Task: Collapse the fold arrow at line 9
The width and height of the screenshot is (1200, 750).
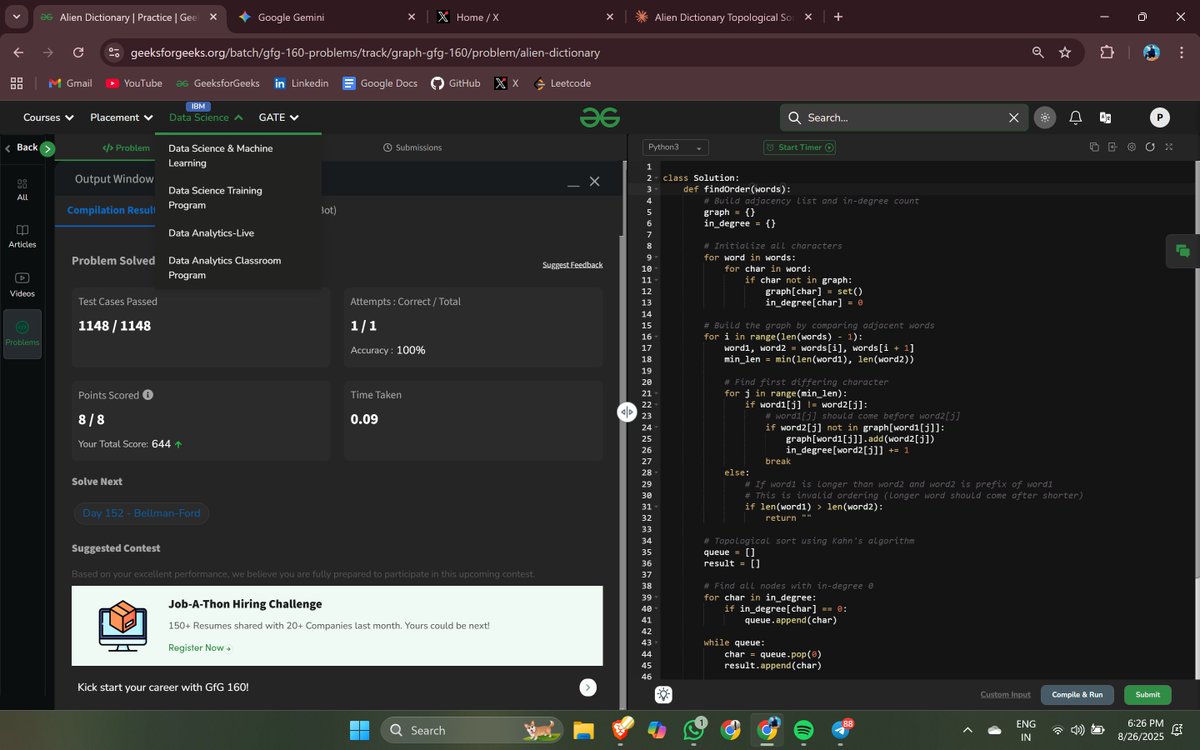Action: pos(654,257)
